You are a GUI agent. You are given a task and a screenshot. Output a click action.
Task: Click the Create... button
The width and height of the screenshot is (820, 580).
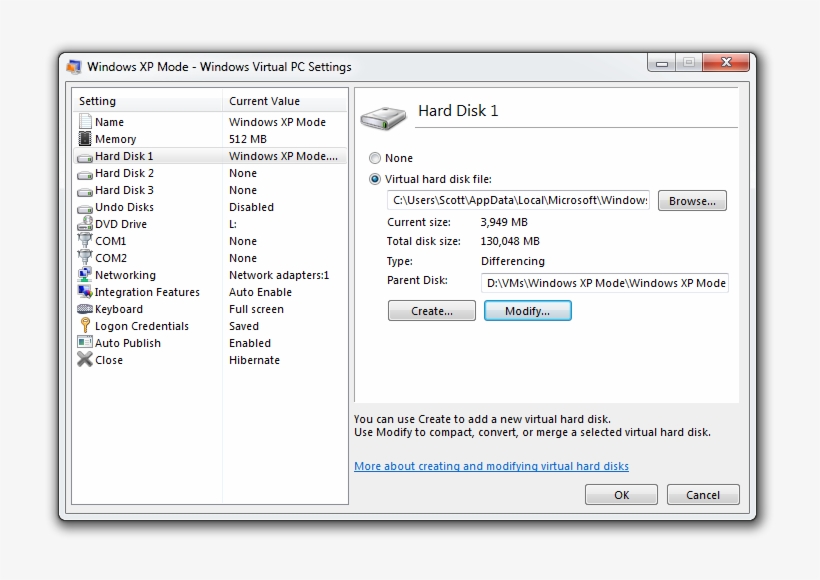pyautogui.click(x=431, y=311)
